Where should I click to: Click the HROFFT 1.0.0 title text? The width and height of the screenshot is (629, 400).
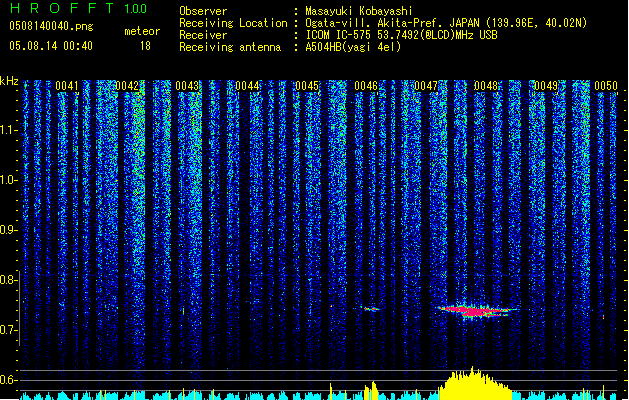(x=78, y=8)
